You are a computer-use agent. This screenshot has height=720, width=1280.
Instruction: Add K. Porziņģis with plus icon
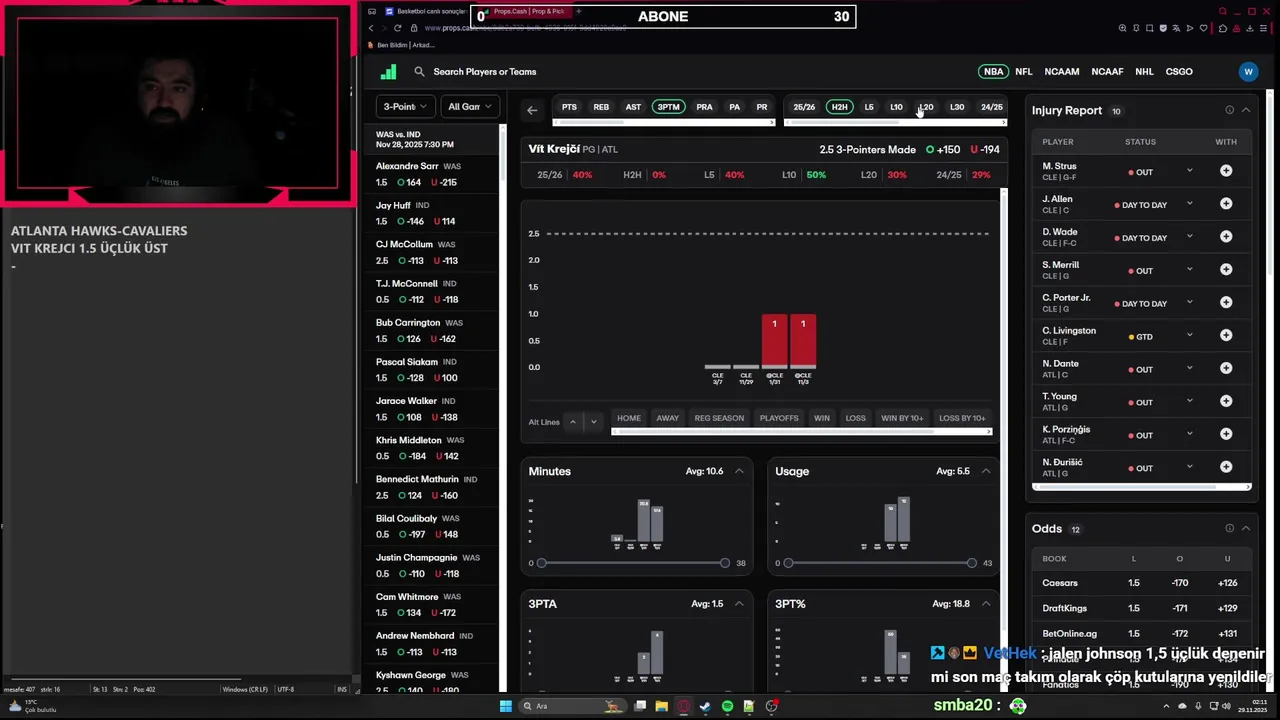pyautogui.click(x=1226, y=435)
